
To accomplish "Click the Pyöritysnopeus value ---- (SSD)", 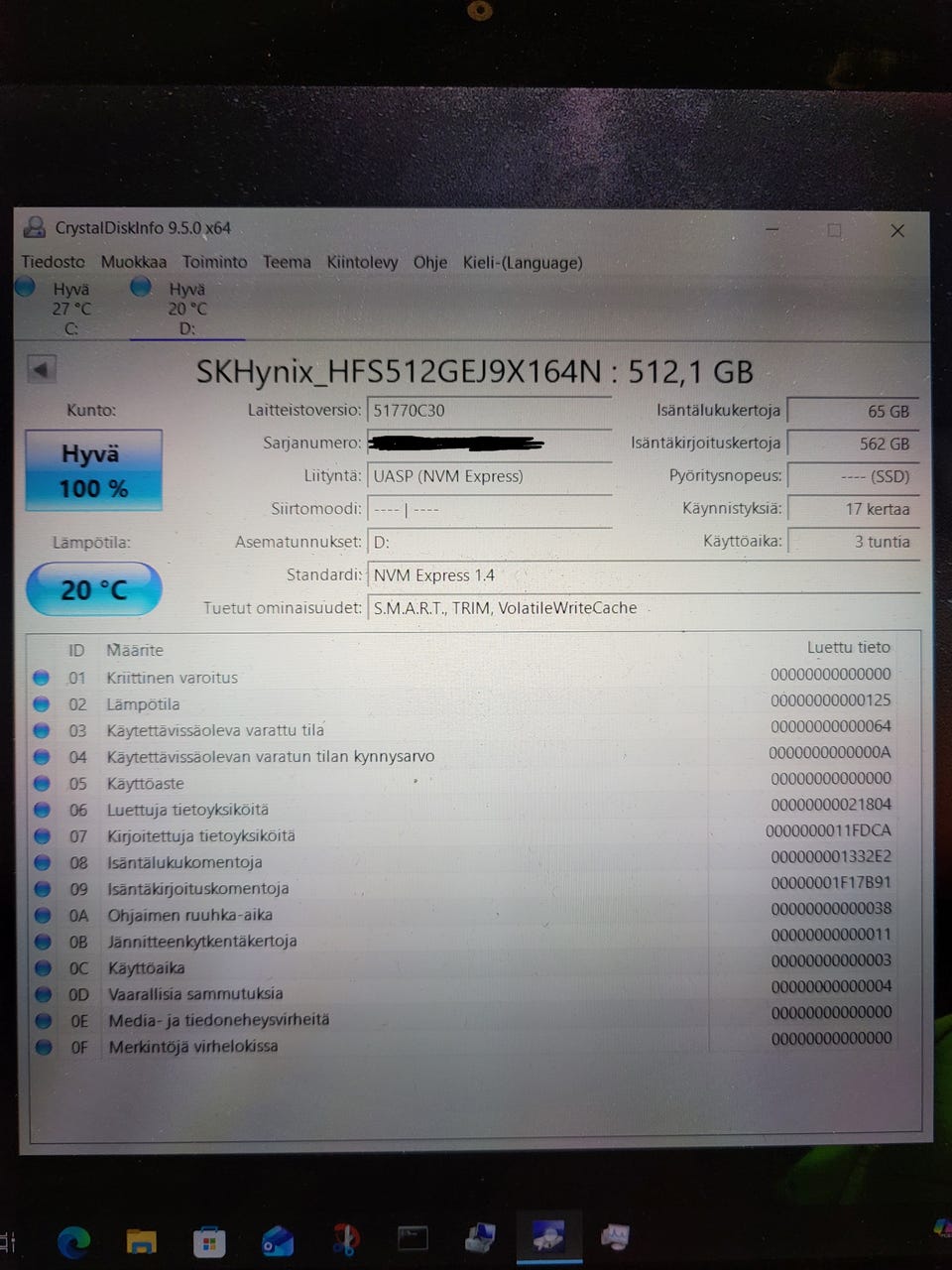I will 853,476.
